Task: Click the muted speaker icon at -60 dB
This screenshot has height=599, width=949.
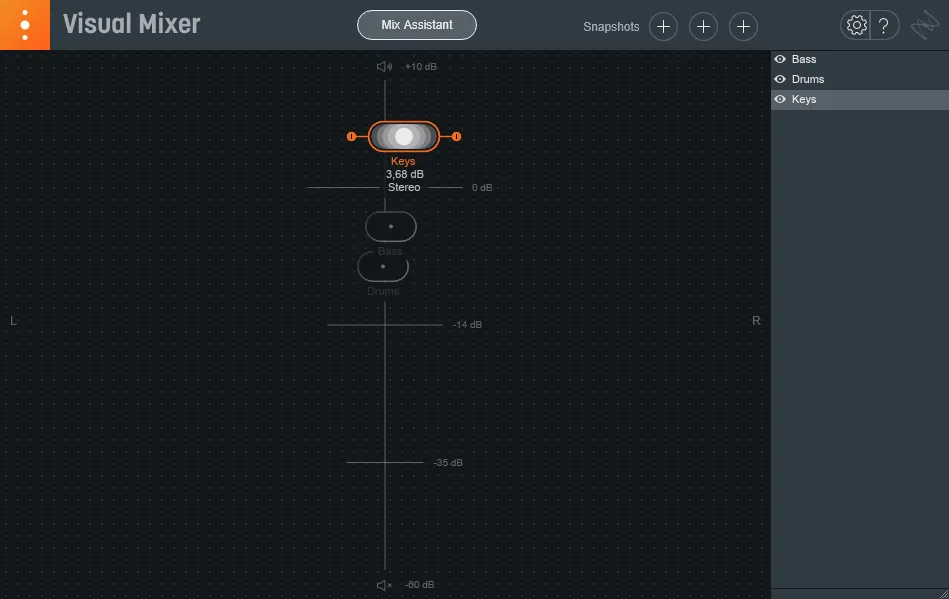Action: [383, 584]
